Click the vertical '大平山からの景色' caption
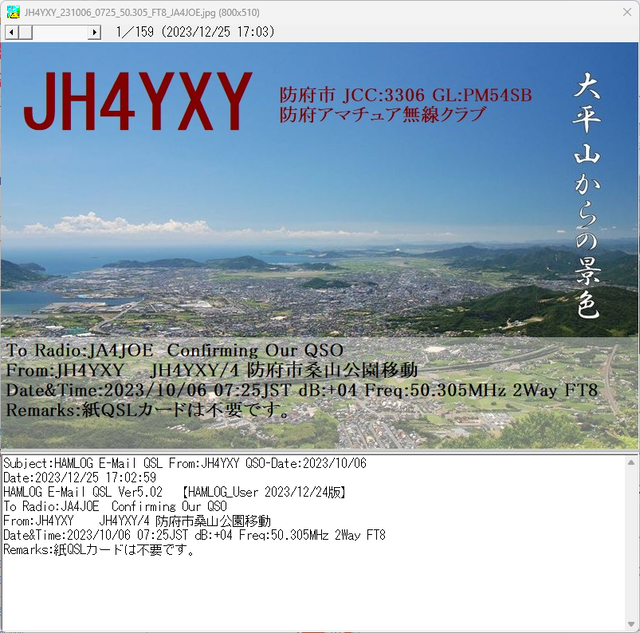Viewport: 640px width, 633px height. click(x=587, y=195)
